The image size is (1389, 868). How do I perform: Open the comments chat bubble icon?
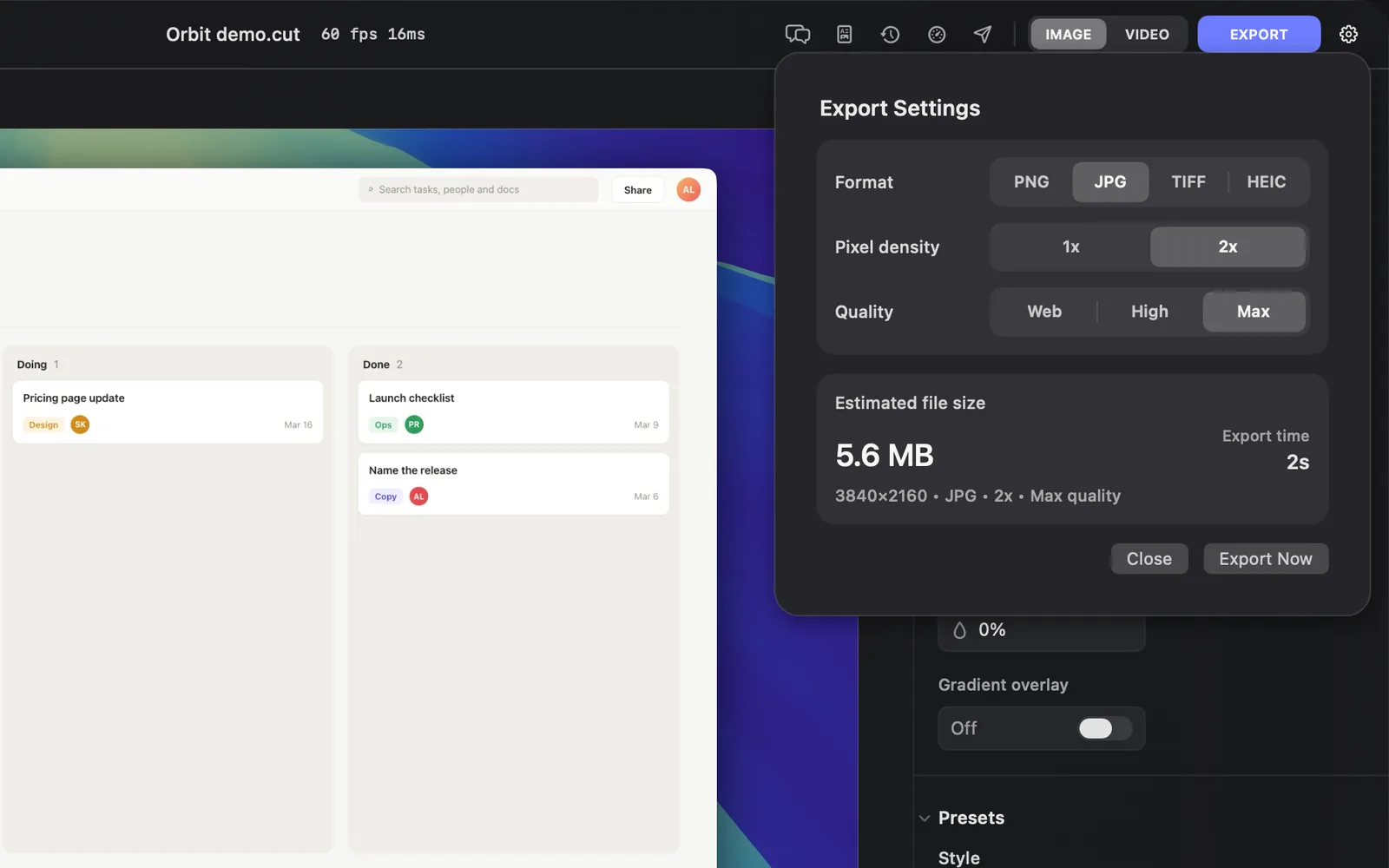click(x=797, y=35)
